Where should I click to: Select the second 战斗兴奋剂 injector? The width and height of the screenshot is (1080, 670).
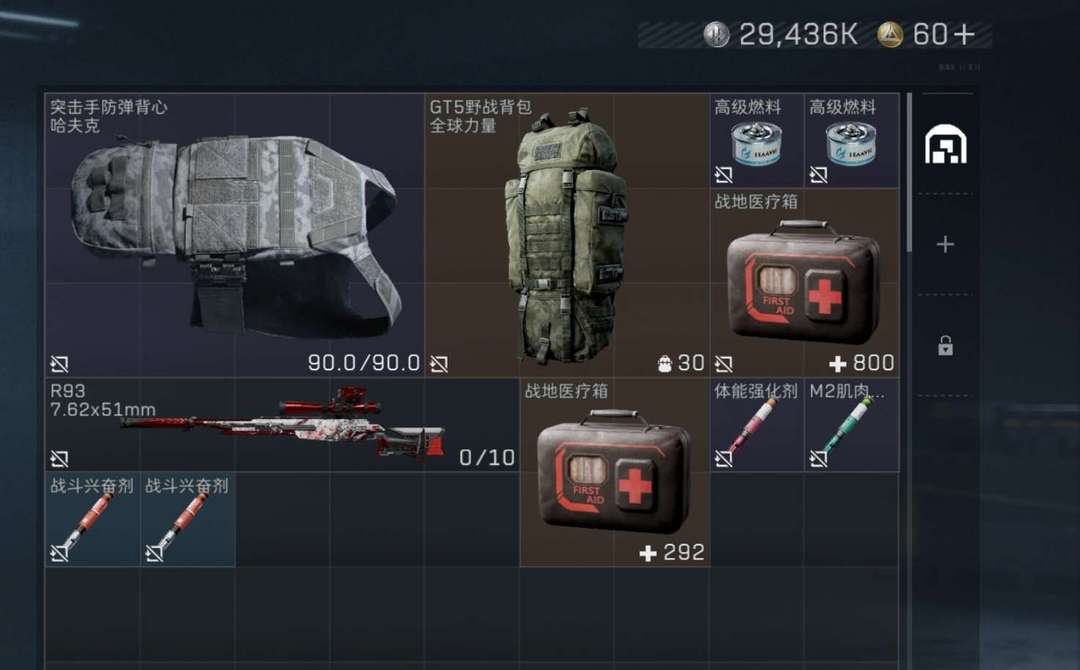(x=187, y=519)
